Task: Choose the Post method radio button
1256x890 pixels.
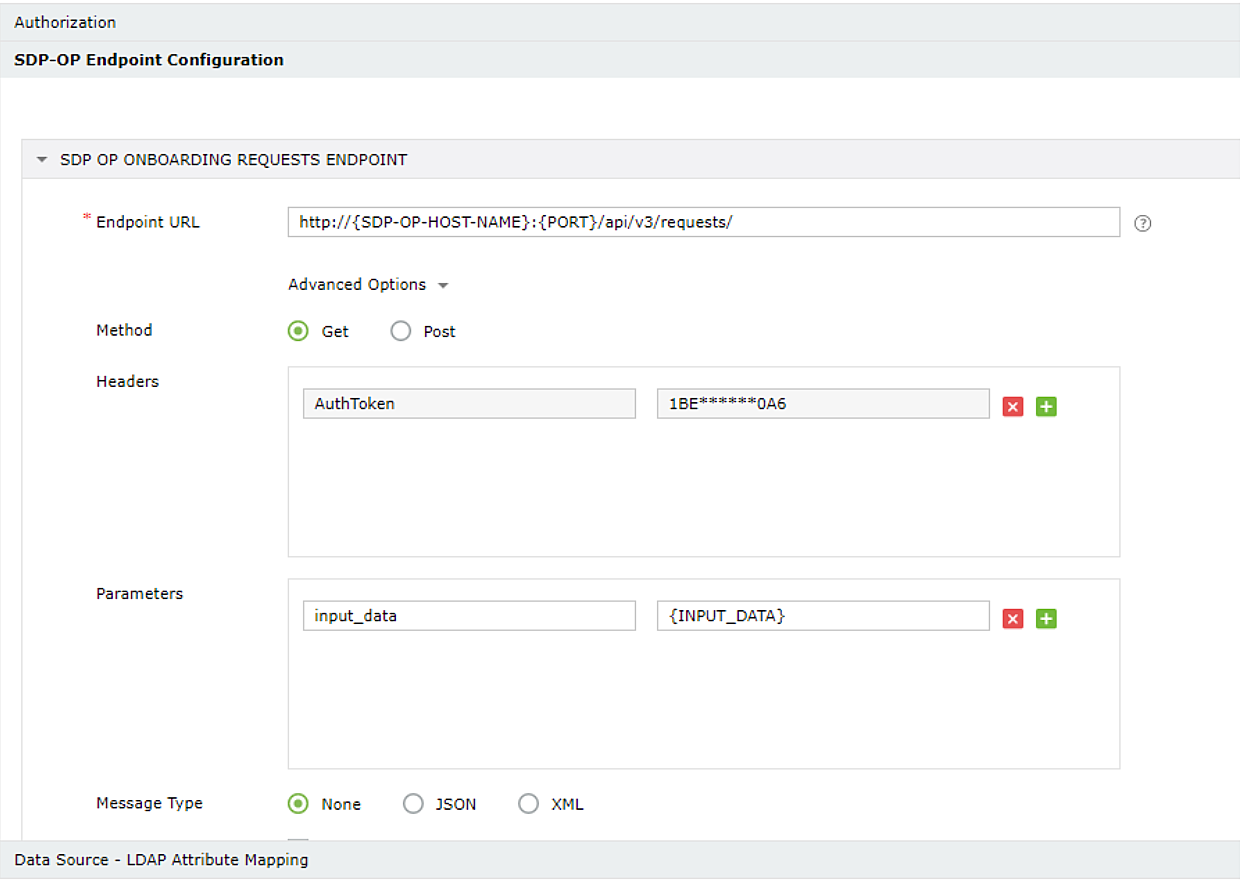Action: pyautogui.click(x=401, y=332)
